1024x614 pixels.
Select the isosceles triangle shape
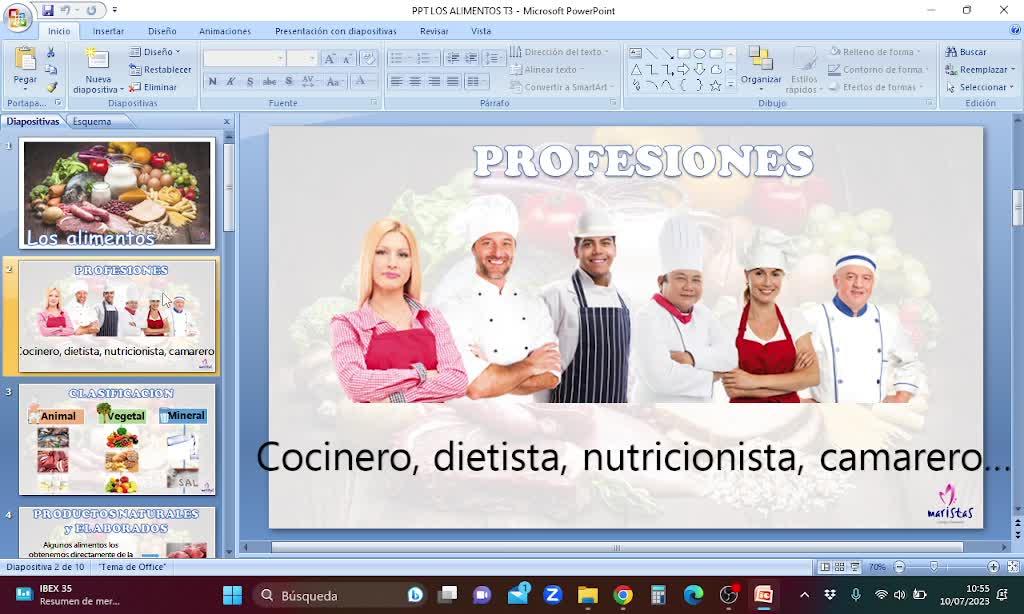pos(635,69)
